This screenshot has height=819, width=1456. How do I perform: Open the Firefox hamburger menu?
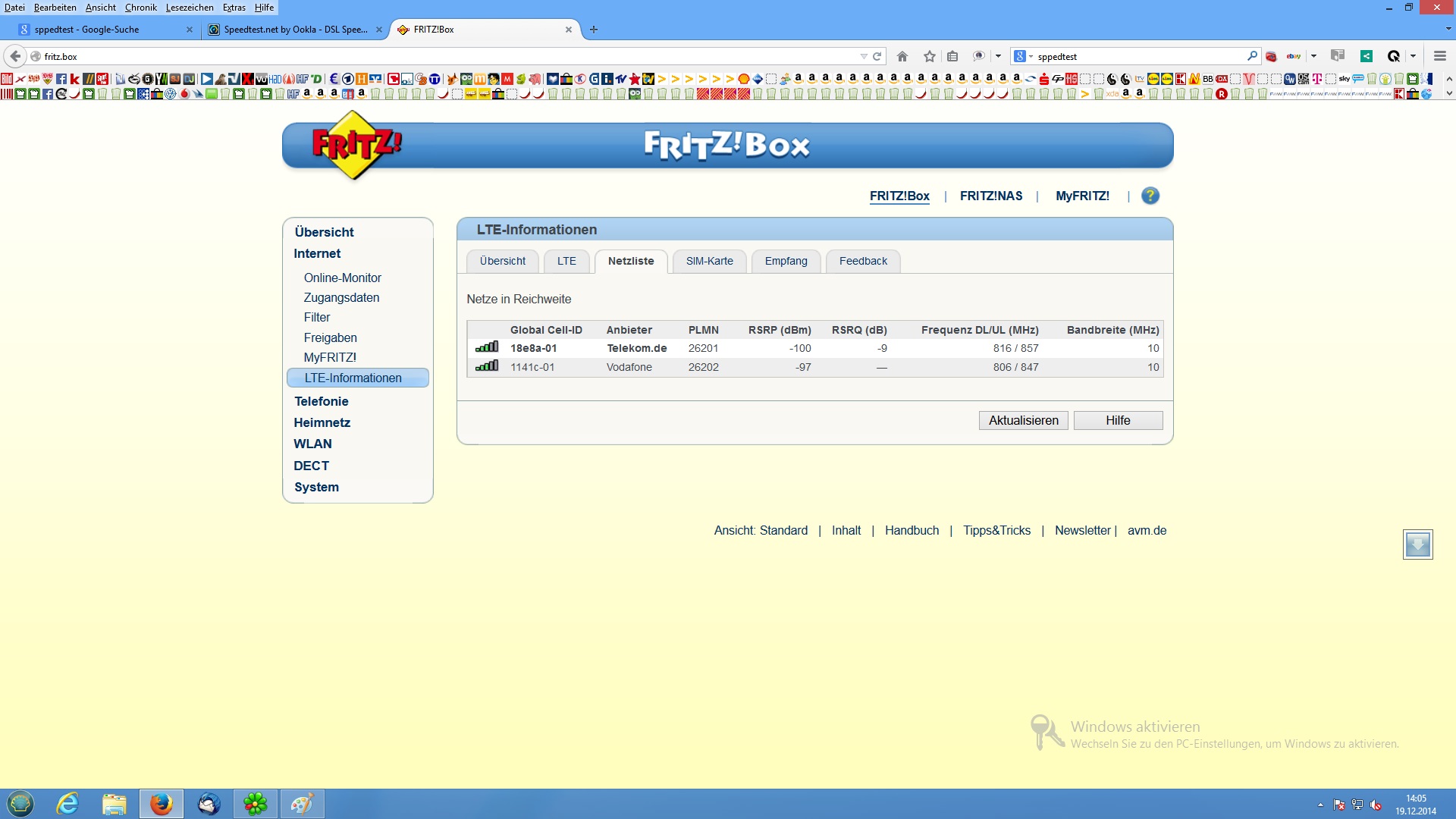pos(1439,56)
